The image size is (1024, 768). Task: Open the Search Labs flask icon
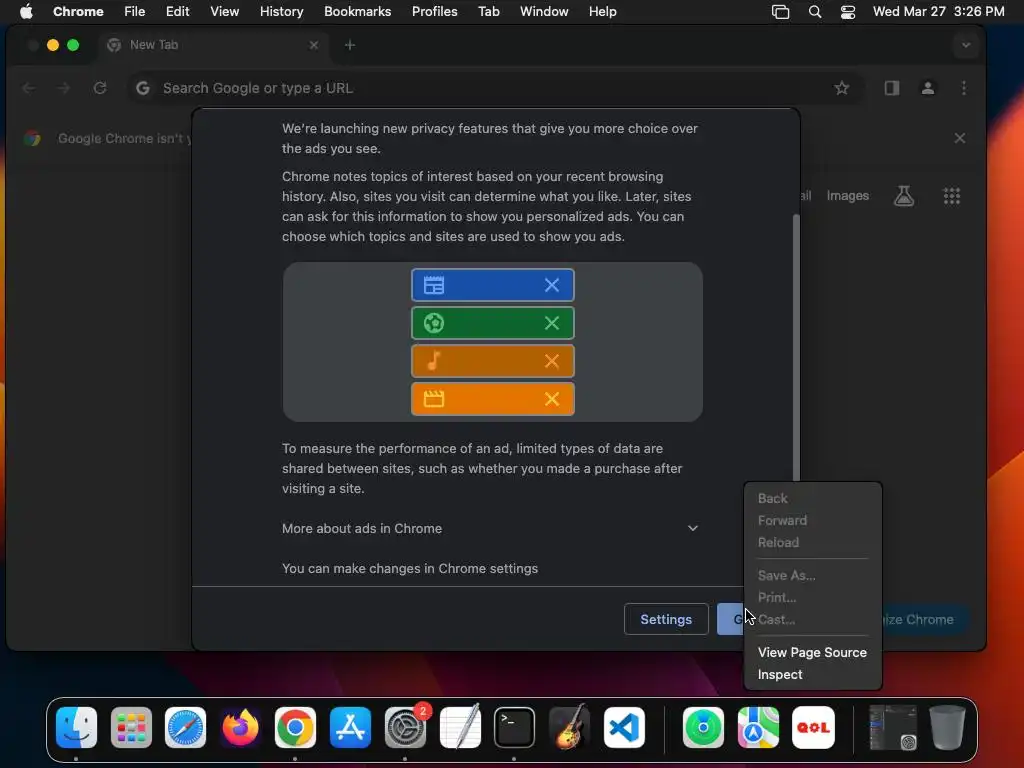(904, 196)
